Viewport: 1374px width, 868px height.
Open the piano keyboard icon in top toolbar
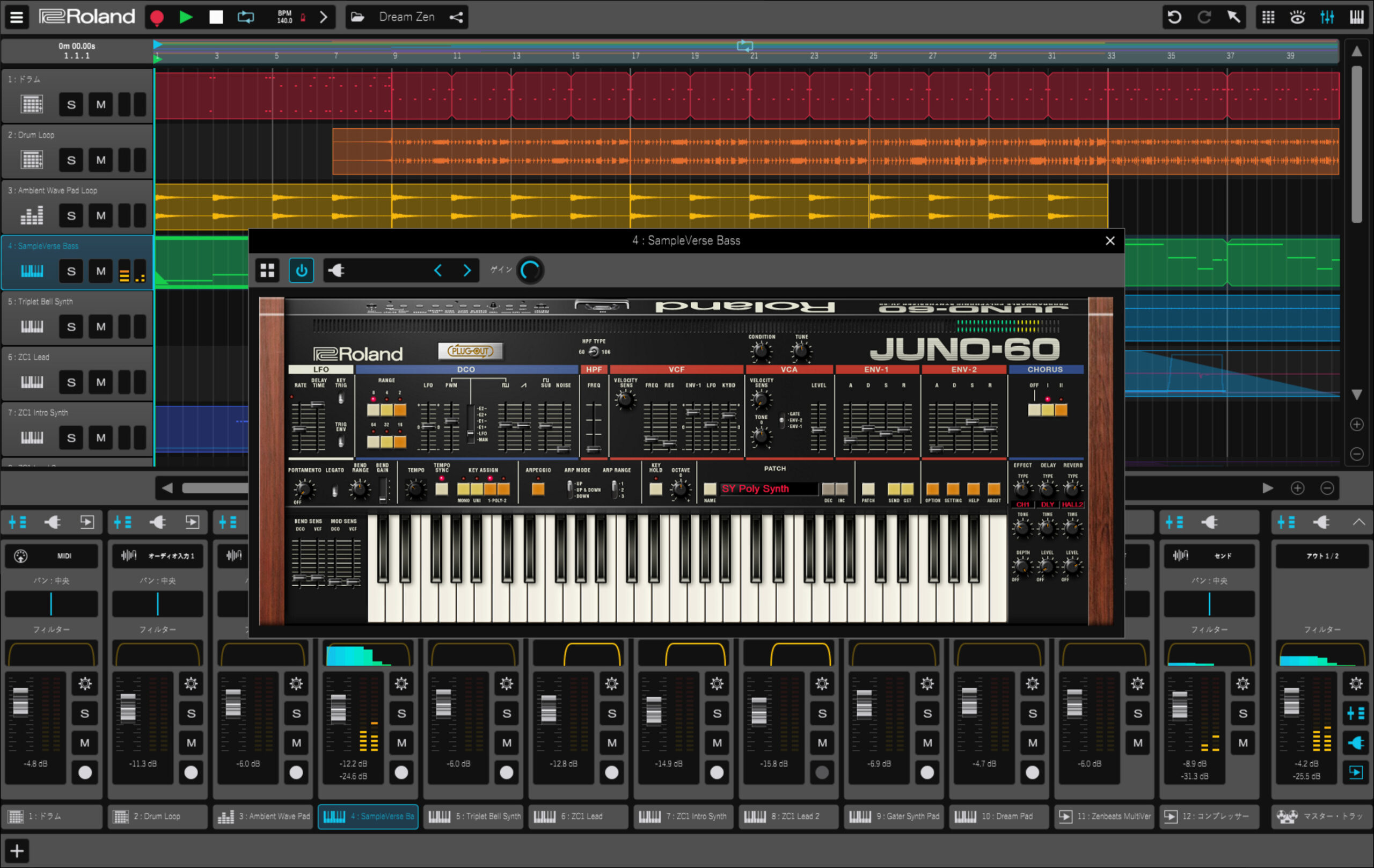(1357, 17)
